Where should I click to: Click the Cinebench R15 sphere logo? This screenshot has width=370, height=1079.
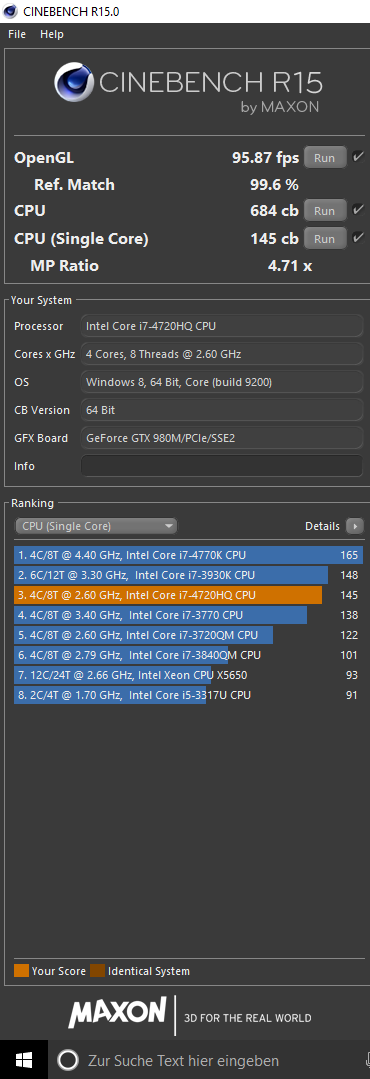tap(76, 84)
